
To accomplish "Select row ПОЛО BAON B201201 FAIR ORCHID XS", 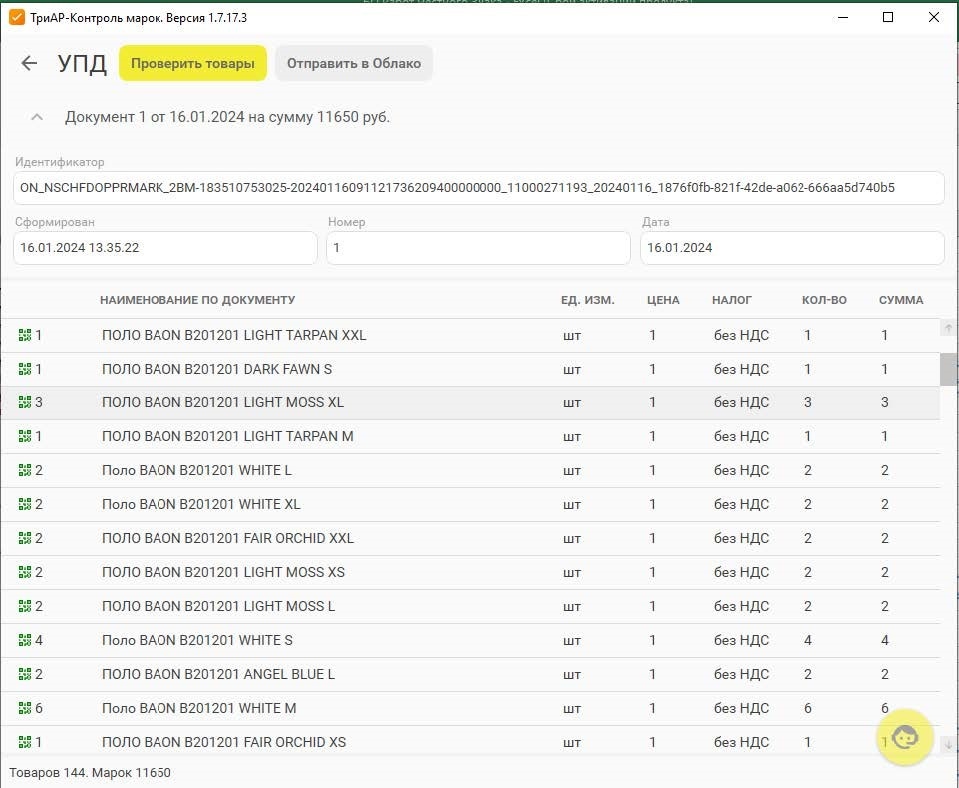I will tap(470, 742).
